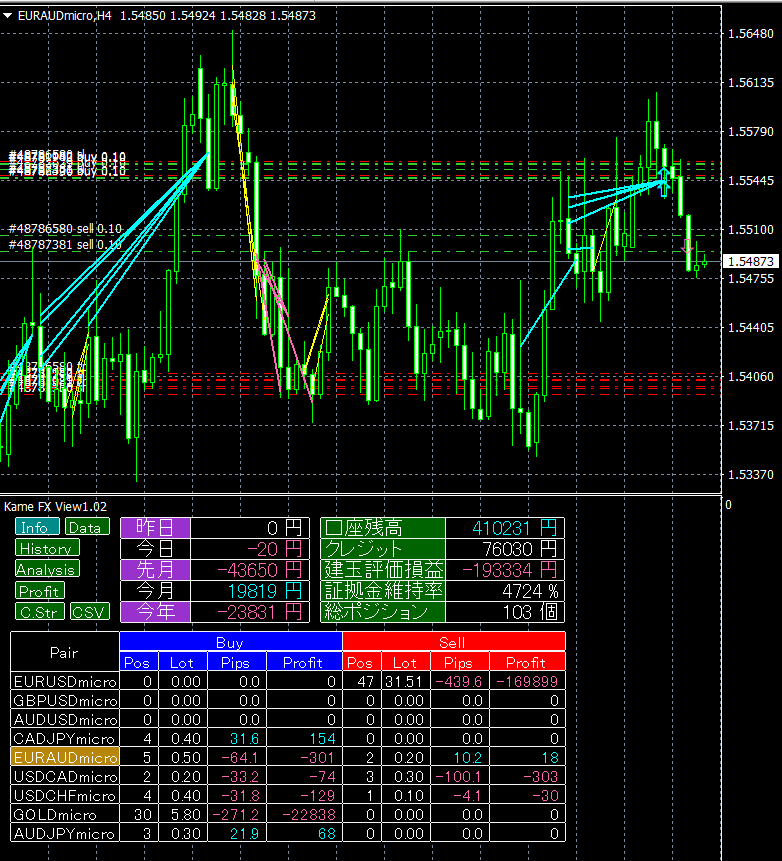The width and height of the screenshot is (782, 861).
Task: Select the #48787381 sell 0.10 order label
Action: pos(65,244)
